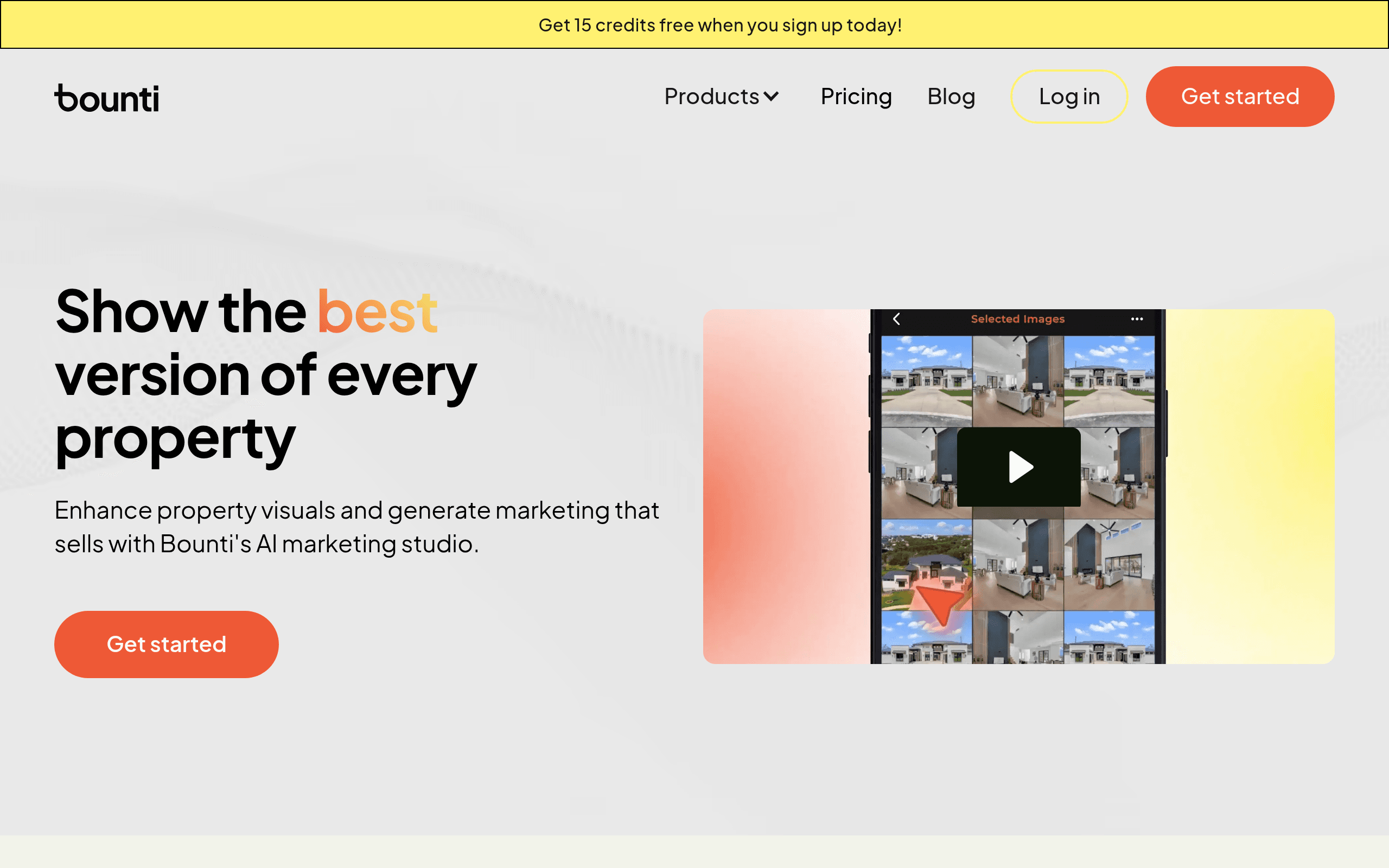Click the free credits promo banner

[694, 25]
